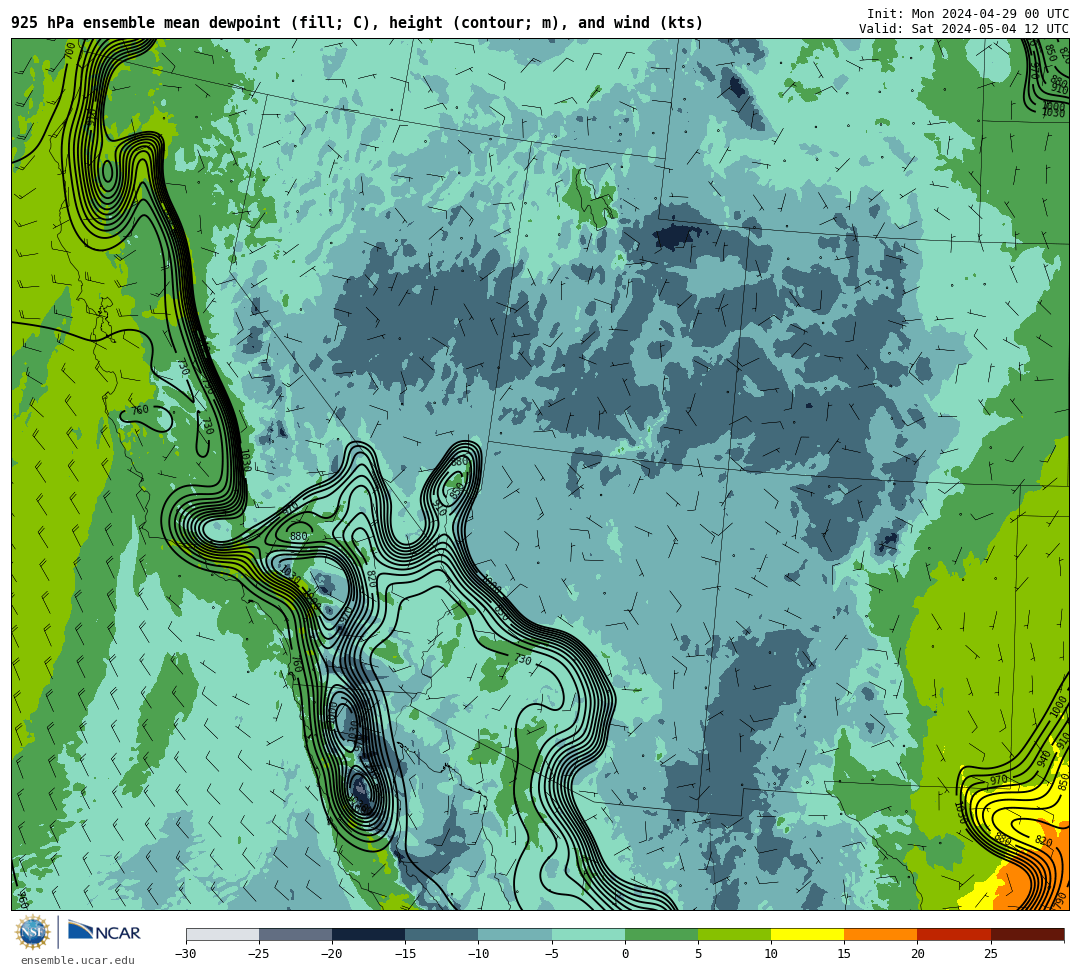1080x973 pixels.
Task: Click the '−25' colorbar tick label
Action: coord(259,954)
